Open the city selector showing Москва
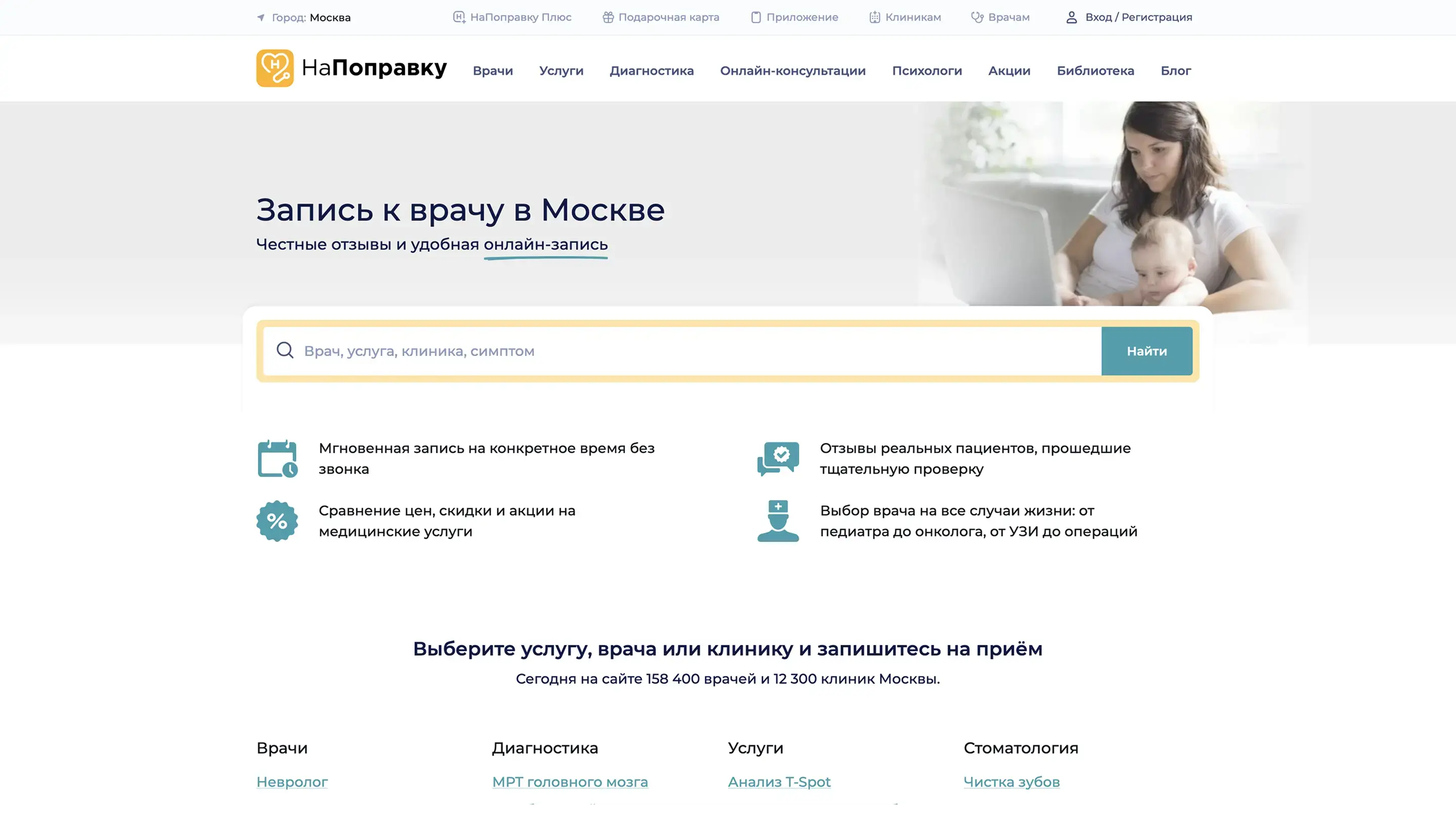 (330, 18)
